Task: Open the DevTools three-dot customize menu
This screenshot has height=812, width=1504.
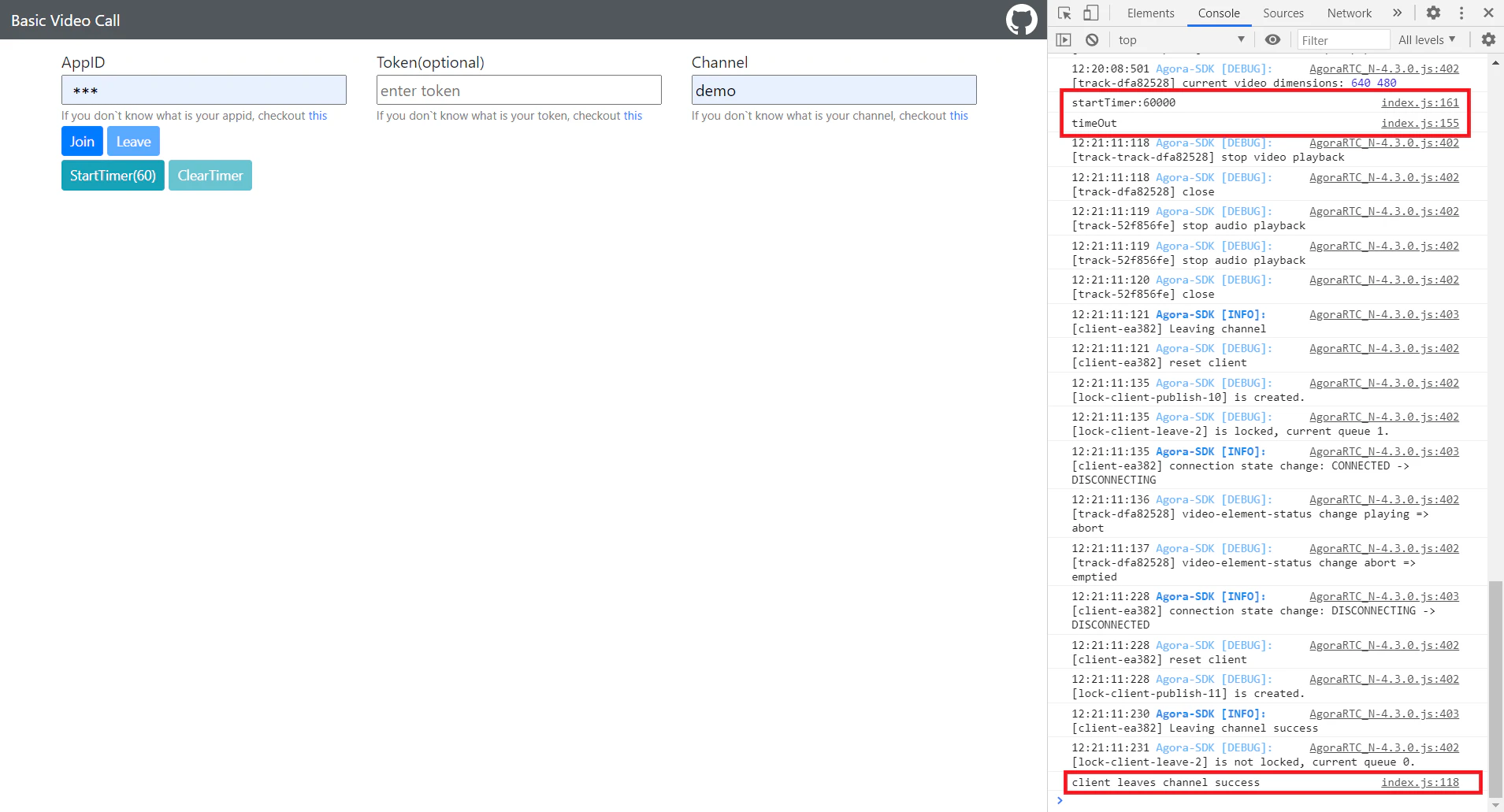Action: point(1461,13)
